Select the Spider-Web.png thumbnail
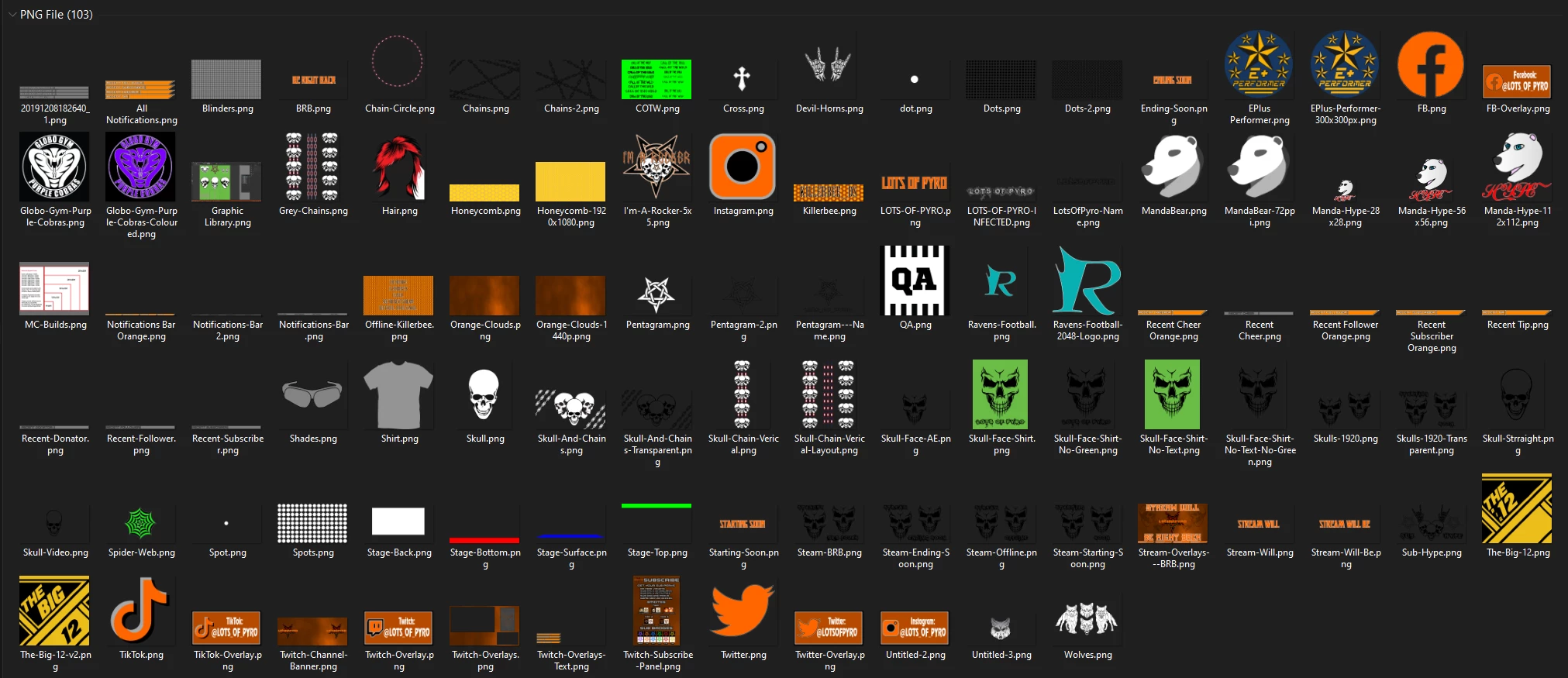The height and width of the screenshot is (678, 1568). tap(140, 524)
